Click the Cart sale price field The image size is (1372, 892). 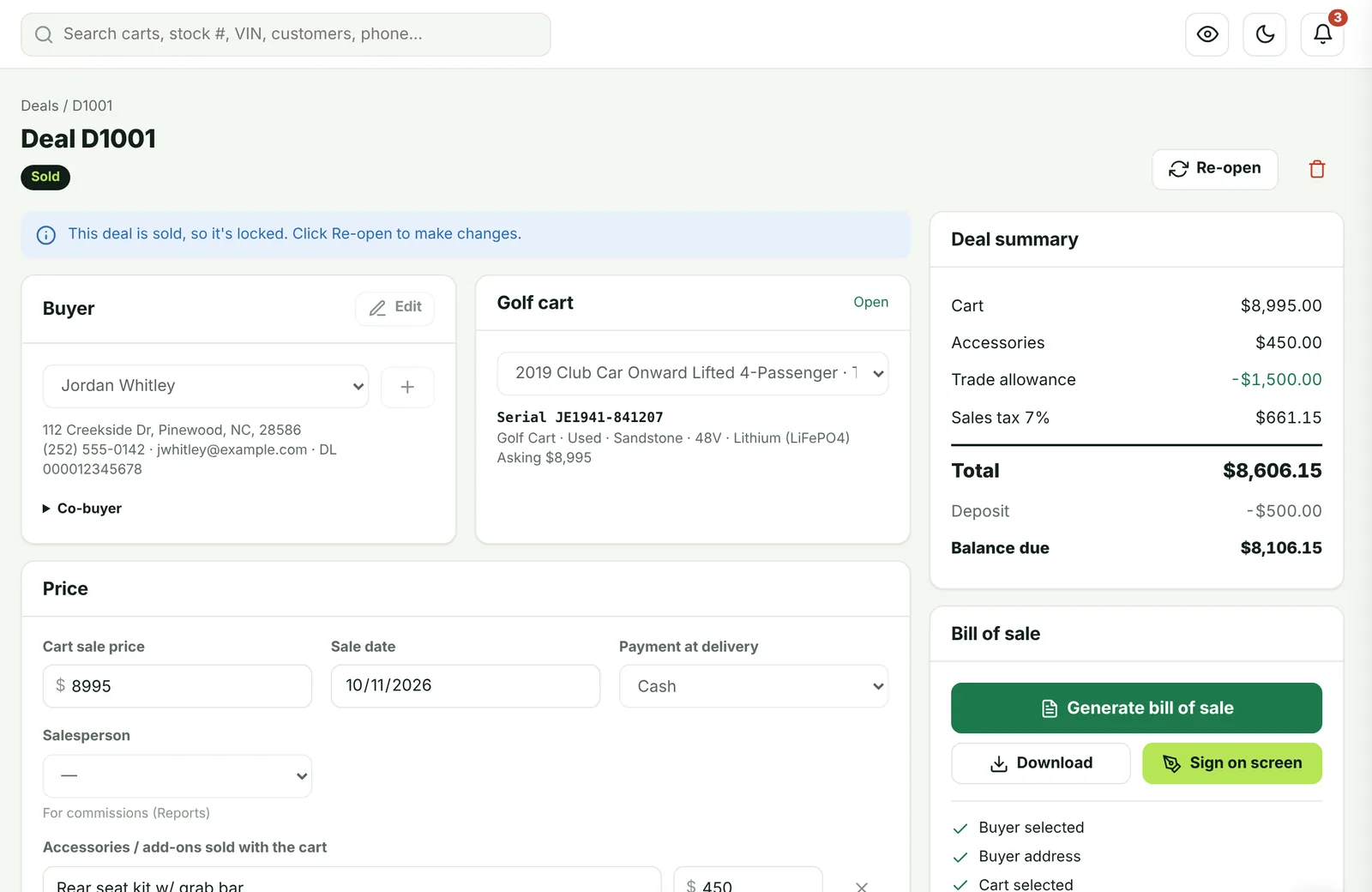(178, 686)
